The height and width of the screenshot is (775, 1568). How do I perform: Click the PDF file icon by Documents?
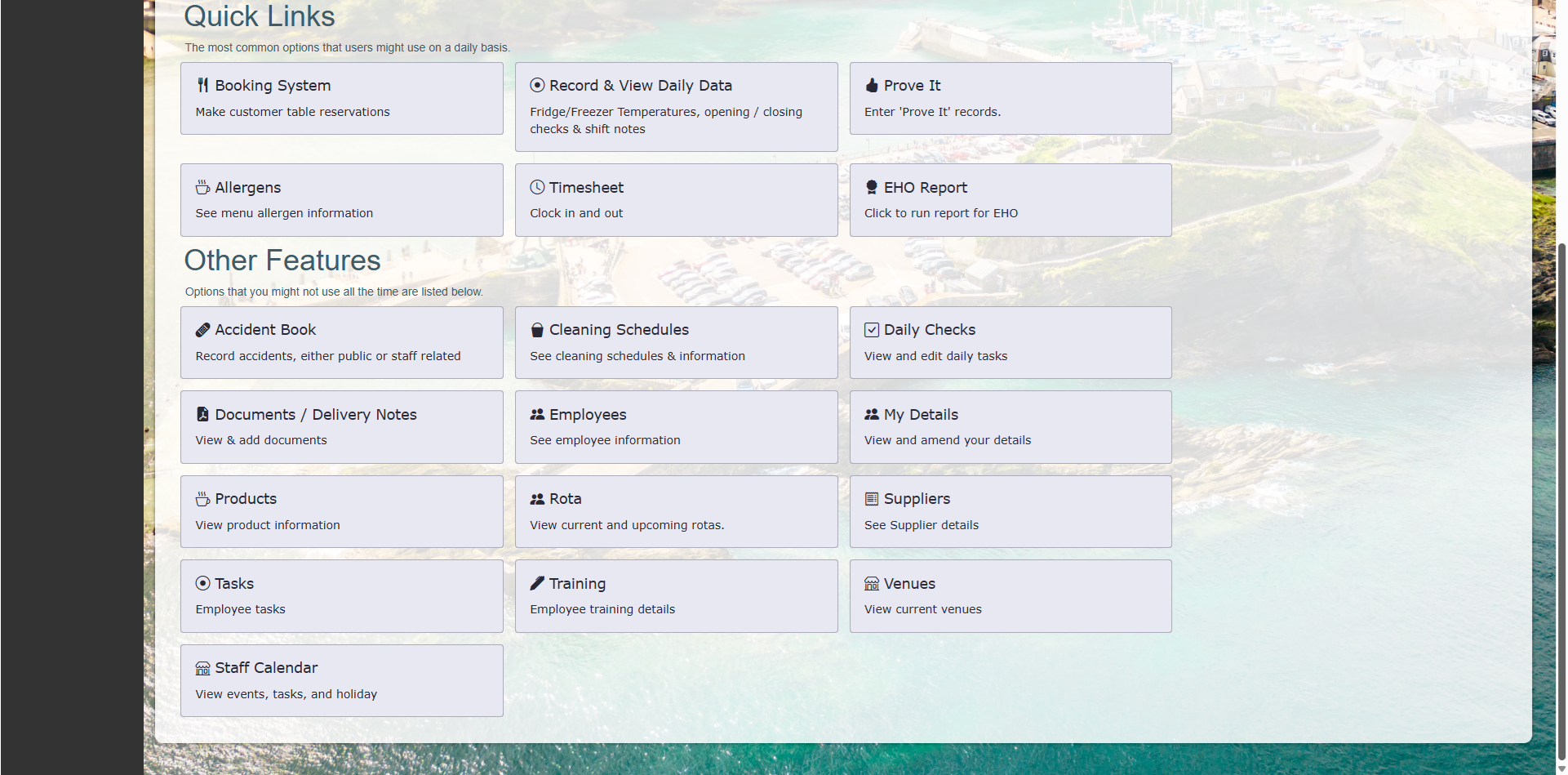(202, 414)
